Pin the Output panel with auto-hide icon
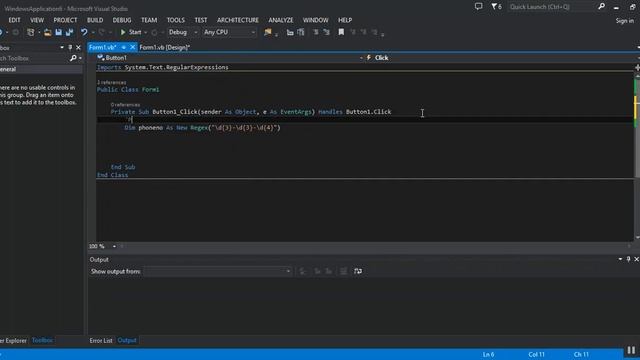Image resolution: width=640 pixels, height=360 pixels. coord(628,259)
